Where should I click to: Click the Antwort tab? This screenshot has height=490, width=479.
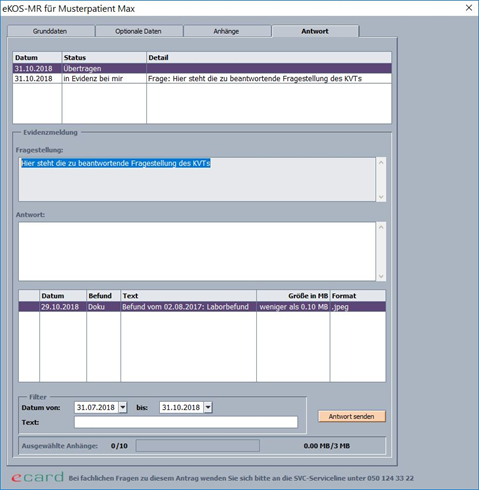pos(315,31)
